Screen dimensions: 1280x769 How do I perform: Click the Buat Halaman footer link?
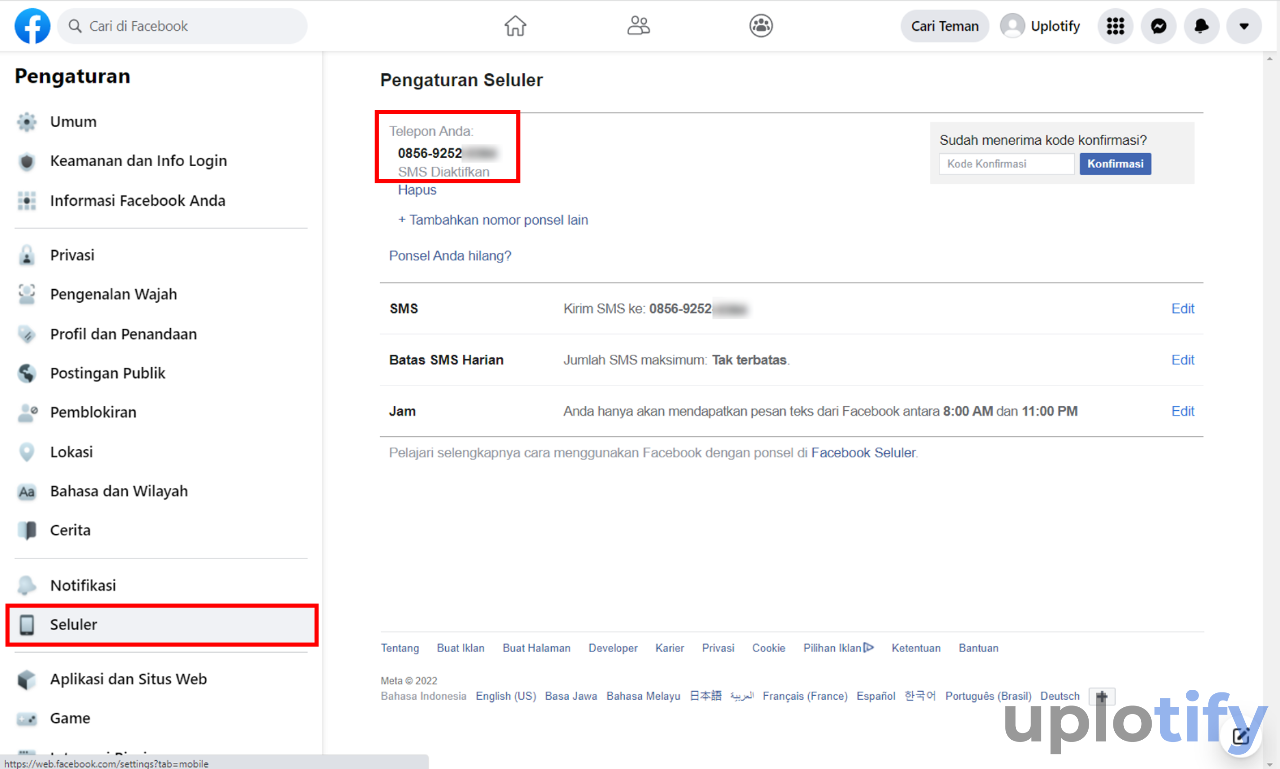tap(537, 648)
